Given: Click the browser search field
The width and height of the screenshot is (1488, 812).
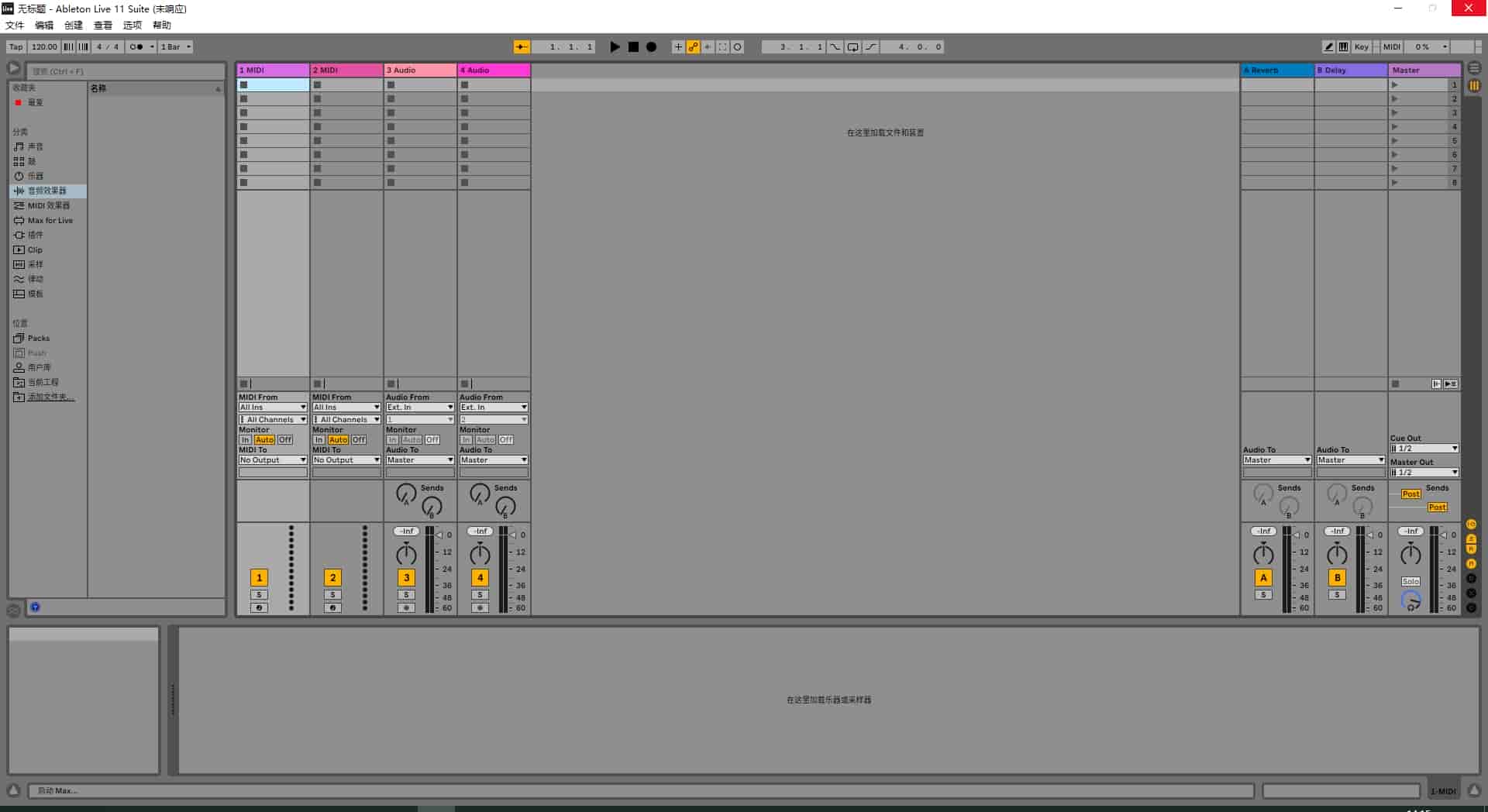Looking at the screenshot, I should pos(126,71).
